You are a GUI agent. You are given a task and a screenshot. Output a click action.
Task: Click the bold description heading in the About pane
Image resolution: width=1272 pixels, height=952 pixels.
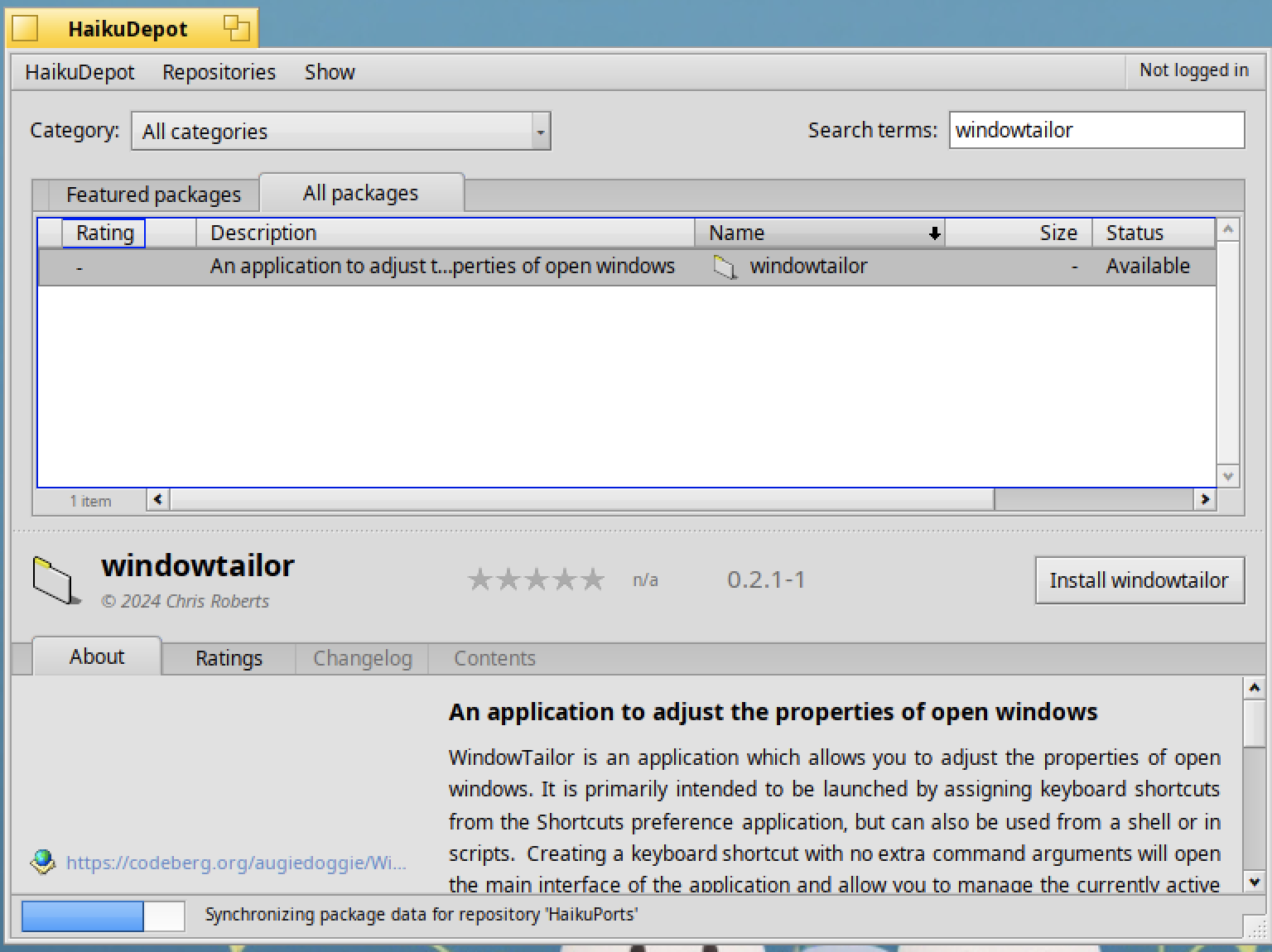pos(773,712)
